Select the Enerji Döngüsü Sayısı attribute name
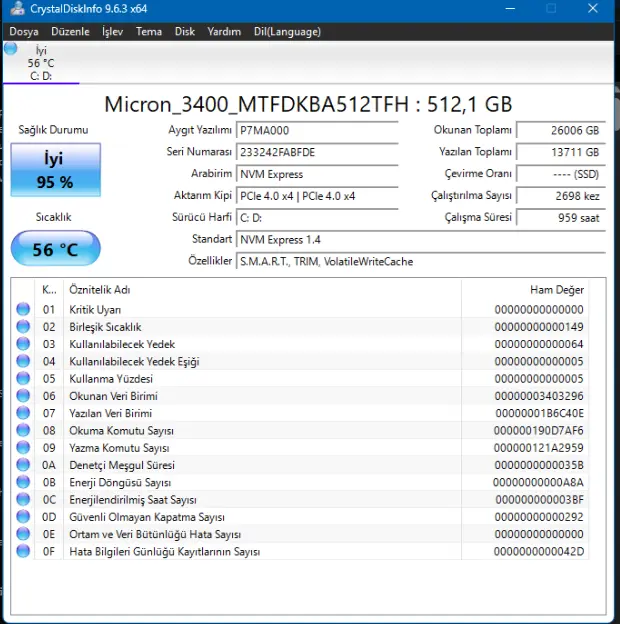Viewport: 620px width, 624px height. coord(120,483)
